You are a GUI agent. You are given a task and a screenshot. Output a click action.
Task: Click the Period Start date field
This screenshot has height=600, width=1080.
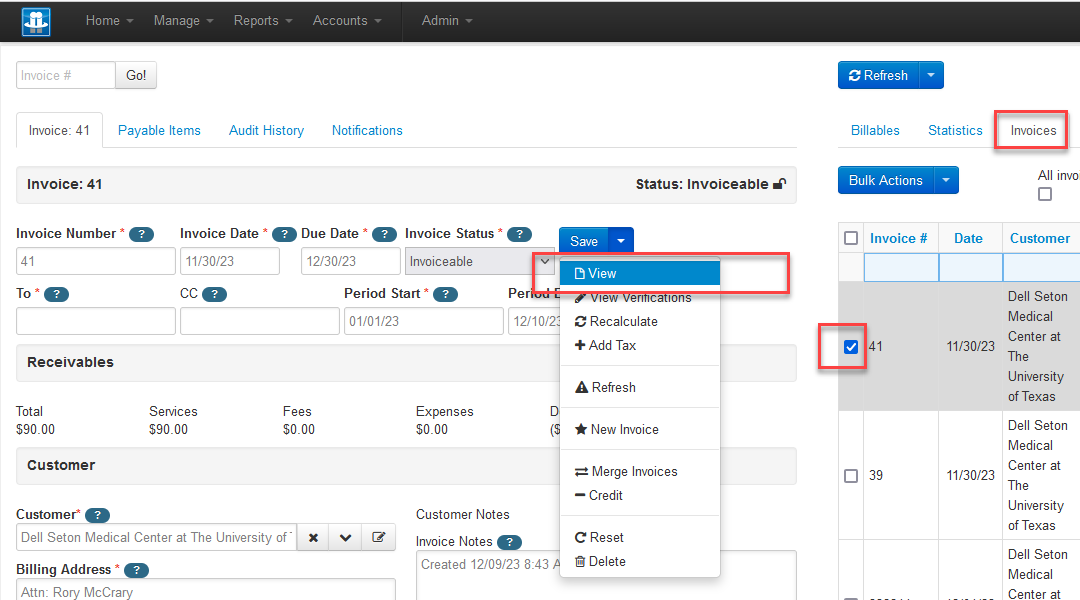pos(424,321)
